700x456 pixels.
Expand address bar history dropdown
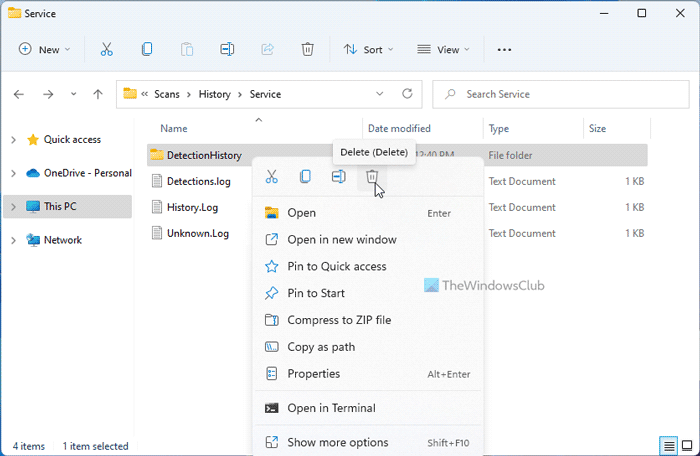tap(379, 94)
